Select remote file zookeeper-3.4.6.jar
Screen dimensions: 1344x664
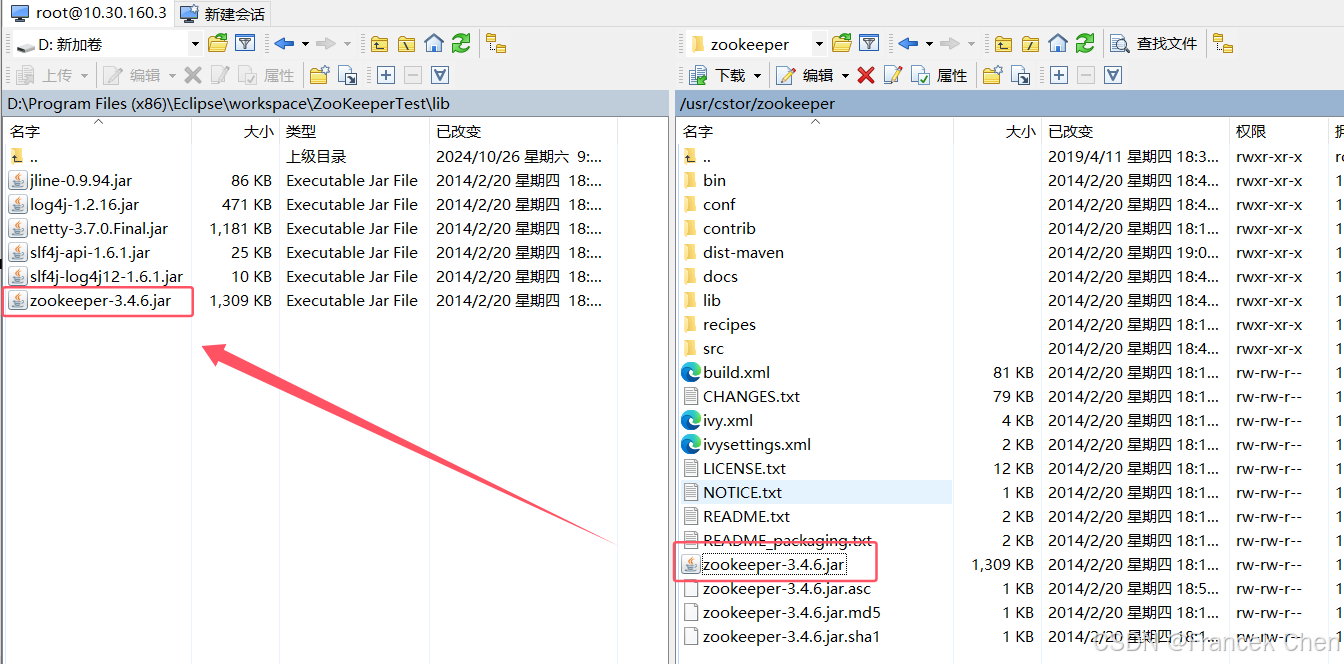pyautogui.click(x=773, y=565)
